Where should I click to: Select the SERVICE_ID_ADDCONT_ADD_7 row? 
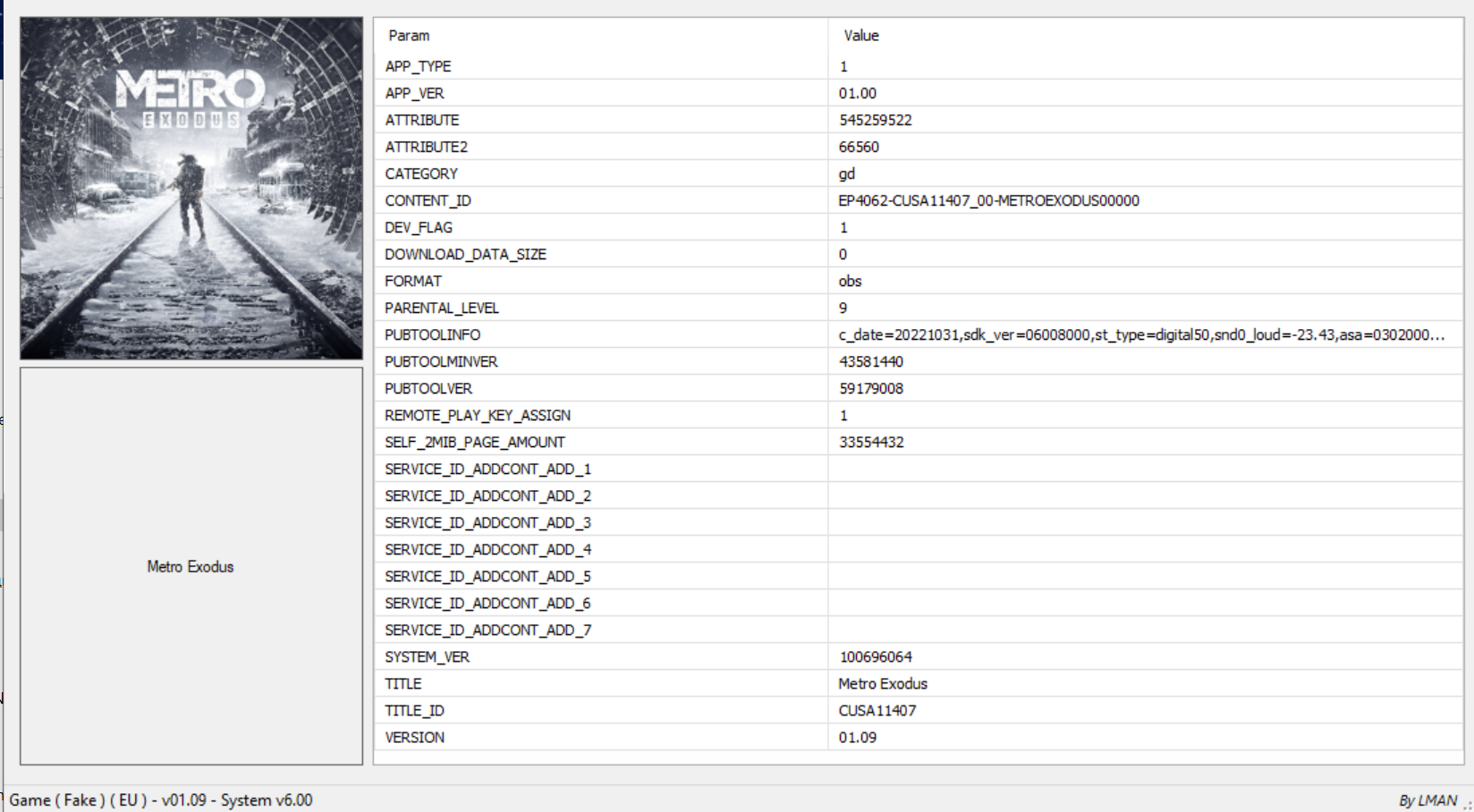click(x=919, y=630)
